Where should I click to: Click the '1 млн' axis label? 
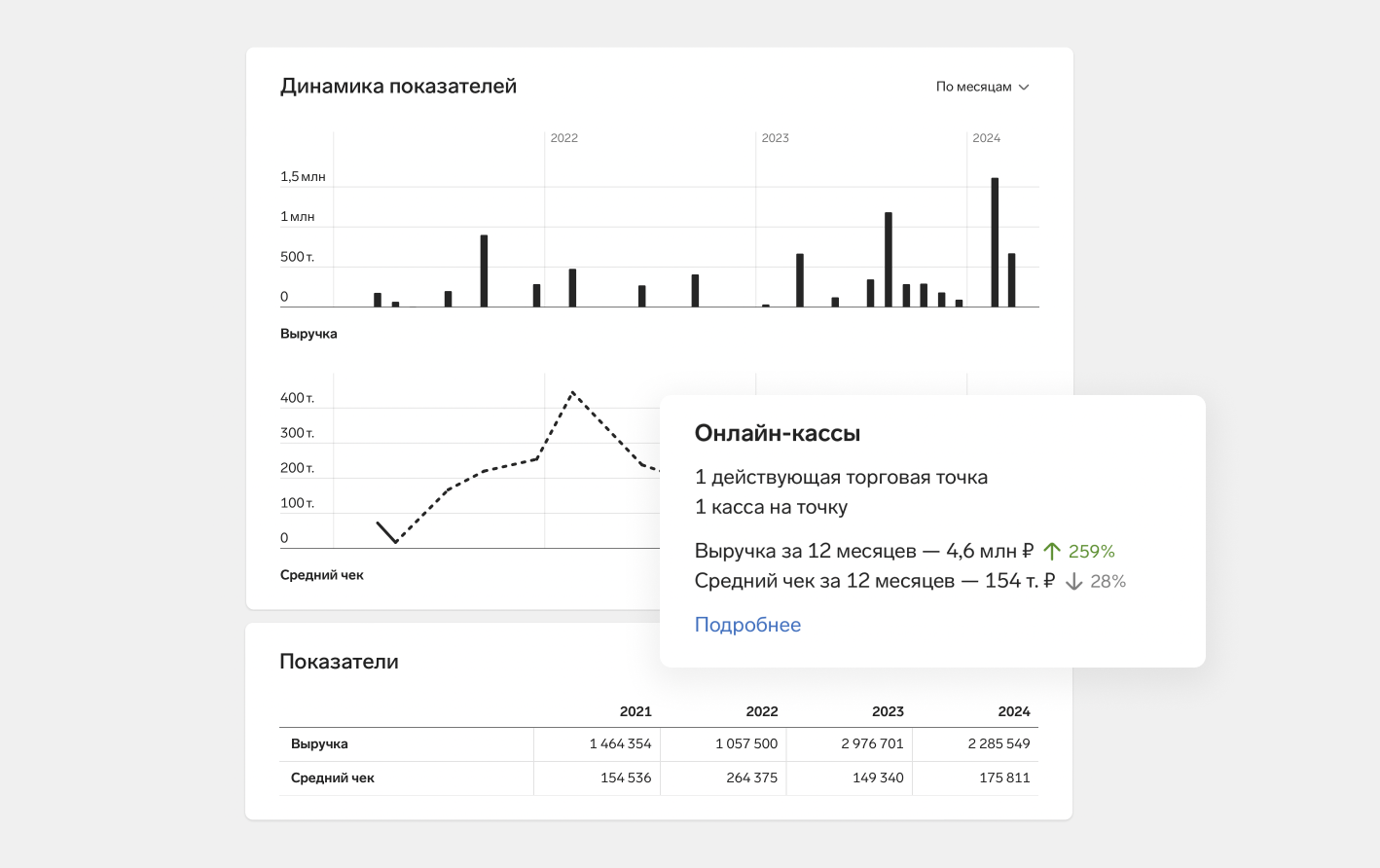pos(297,217)
